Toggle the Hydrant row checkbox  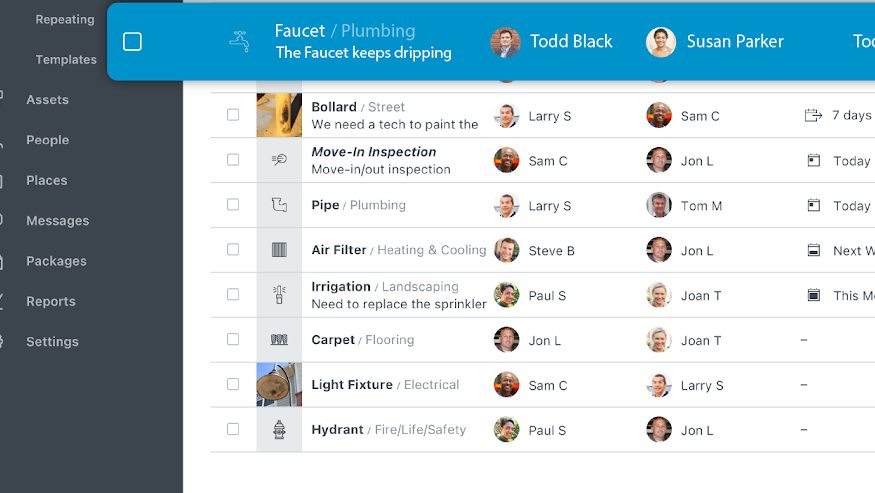pyautogui.click(x=233, y=429)
